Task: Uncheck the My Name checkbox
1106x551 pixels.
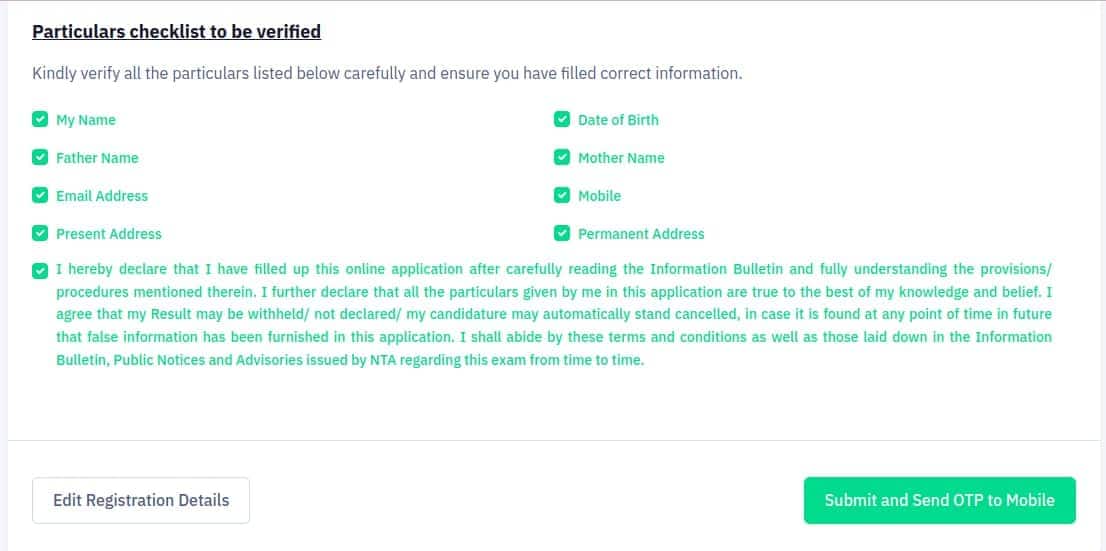Action: [40, 119]
